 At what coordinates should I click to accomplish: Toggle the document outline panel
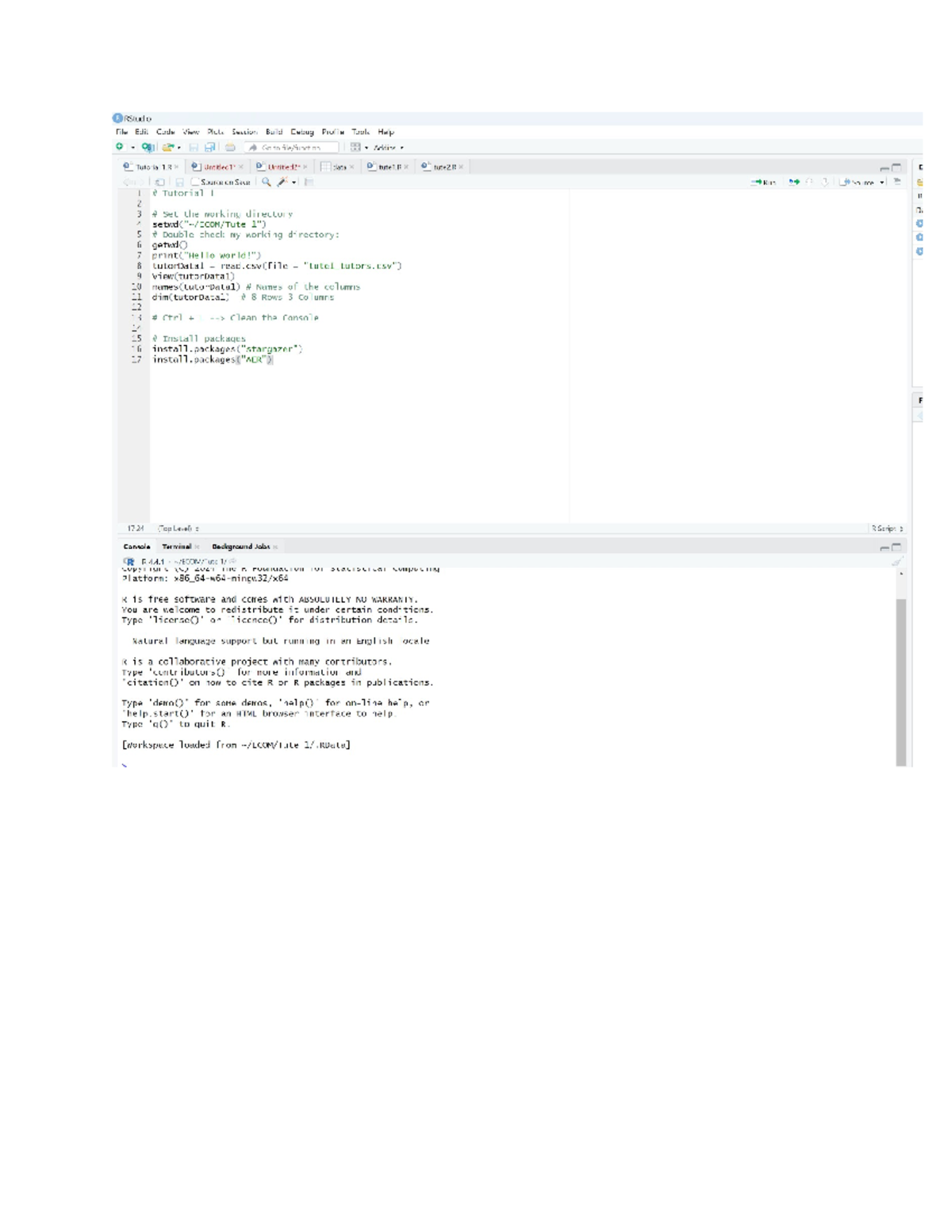pyautogui.click(x=896, y=182)
